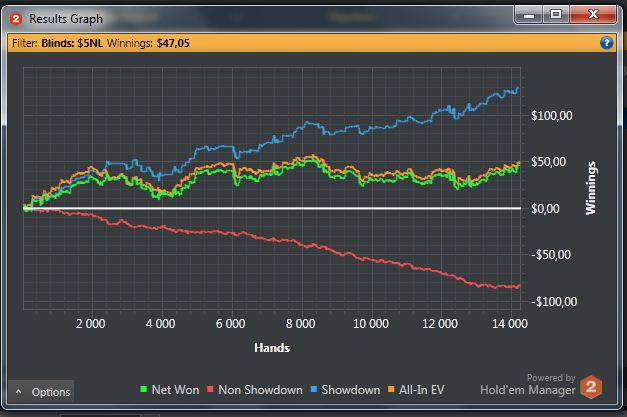Click the blue Showdown legend swatch

(x=314, y=389)
